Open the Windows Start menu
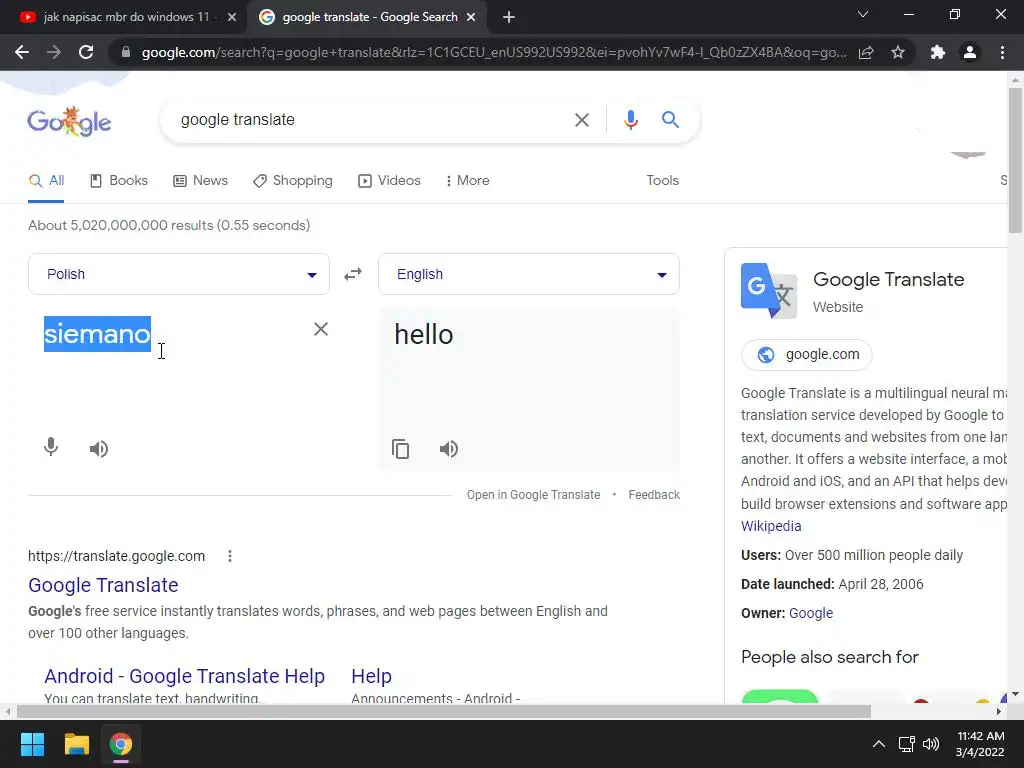This screenshot has width=1024, height=768. pyautogui.click(x=32, y=744)
